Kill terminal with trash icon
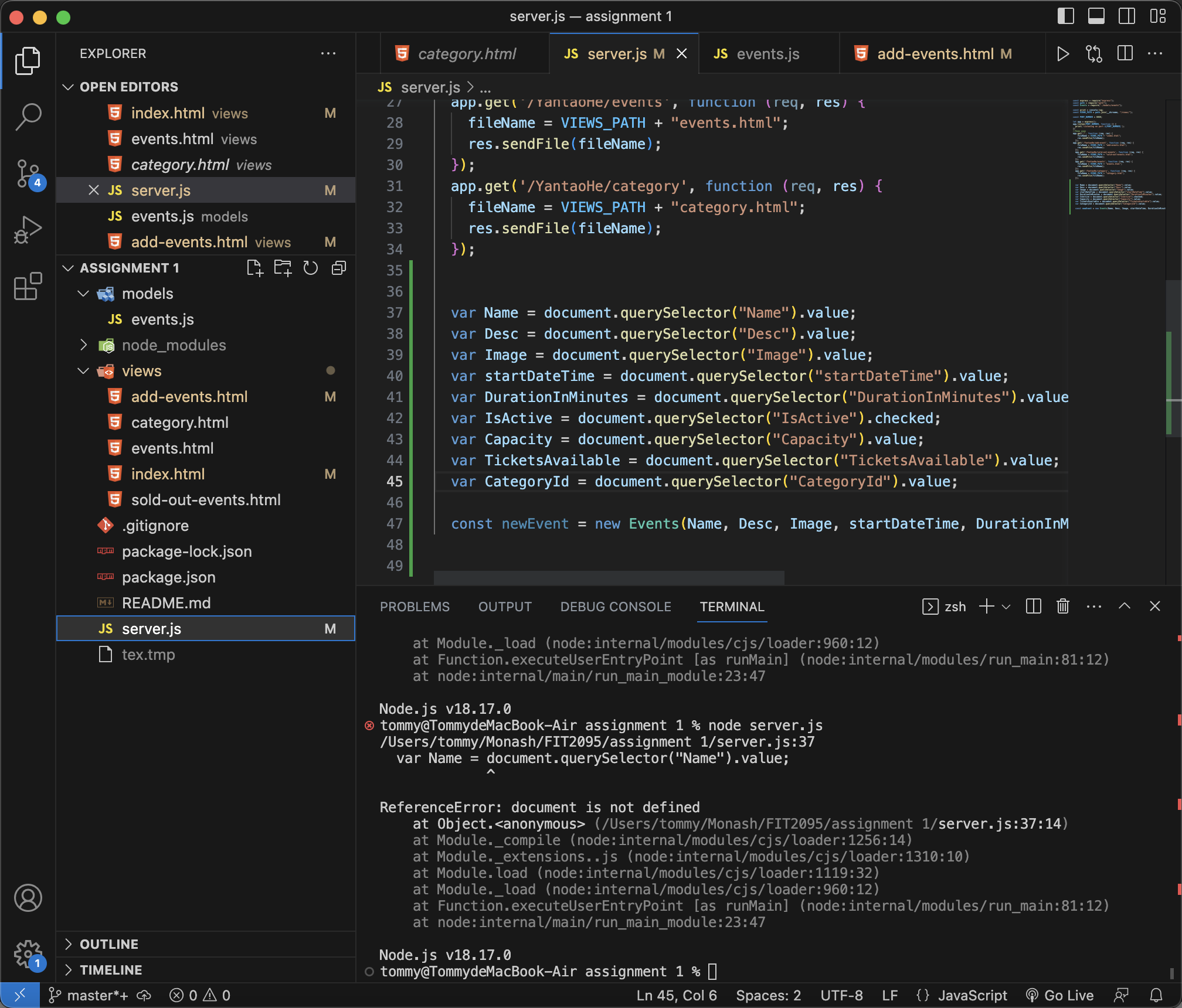 click(1063, 607)
